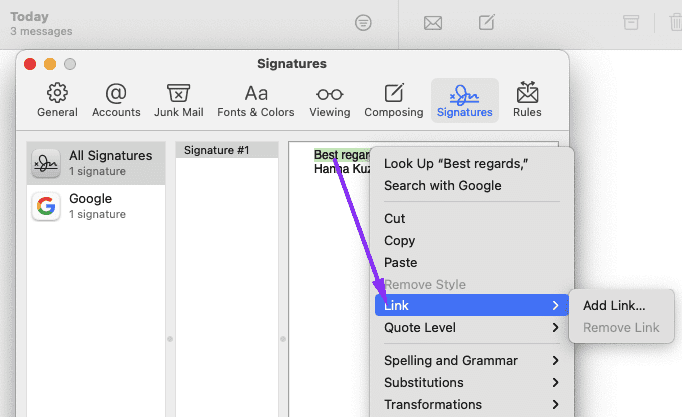Open Fonts & Colors preferences
682x417 pixels.
coord(256,100)
